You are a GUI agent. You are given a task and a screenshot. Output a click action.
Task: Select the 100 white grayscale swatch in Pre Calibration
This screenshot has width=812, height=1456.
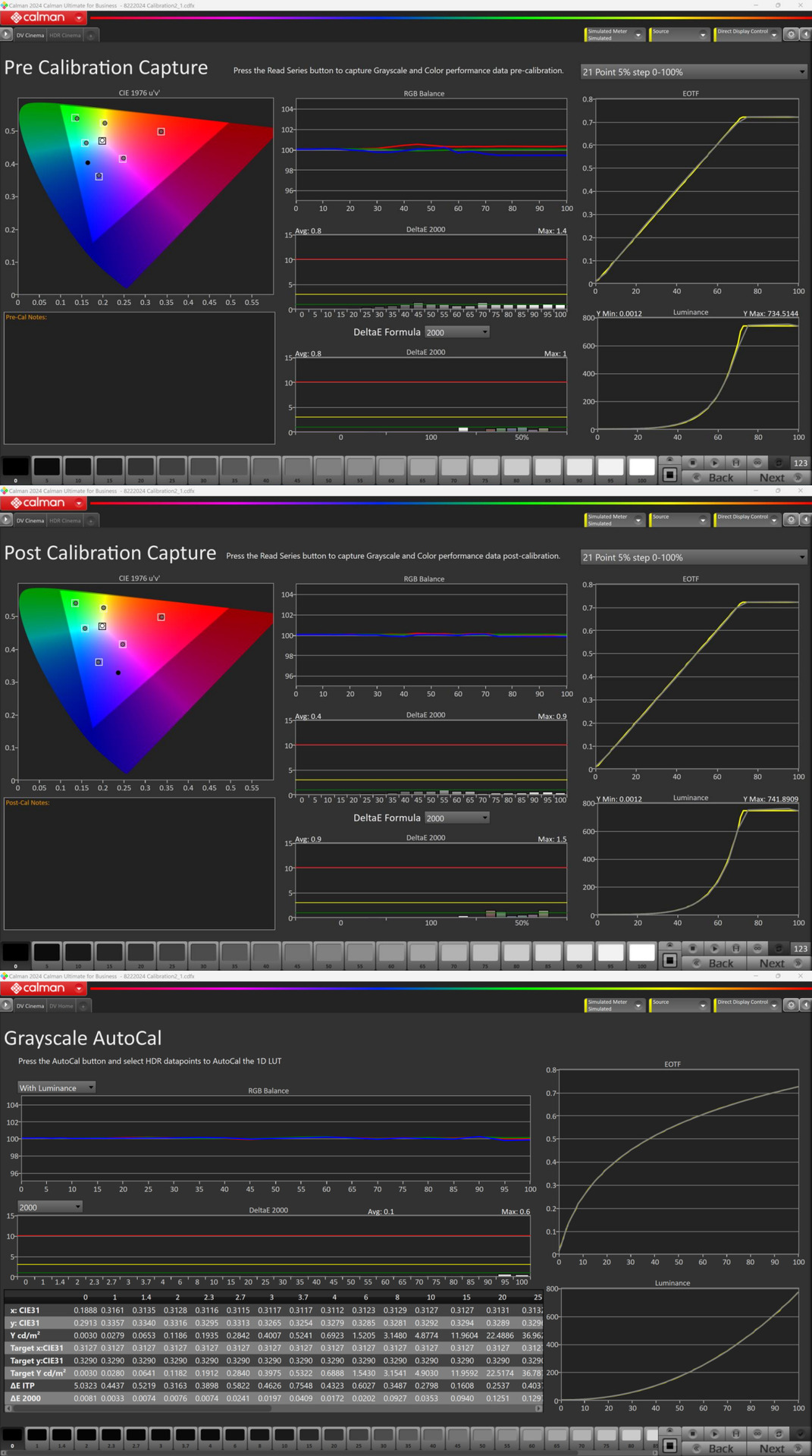coord(641,467)
